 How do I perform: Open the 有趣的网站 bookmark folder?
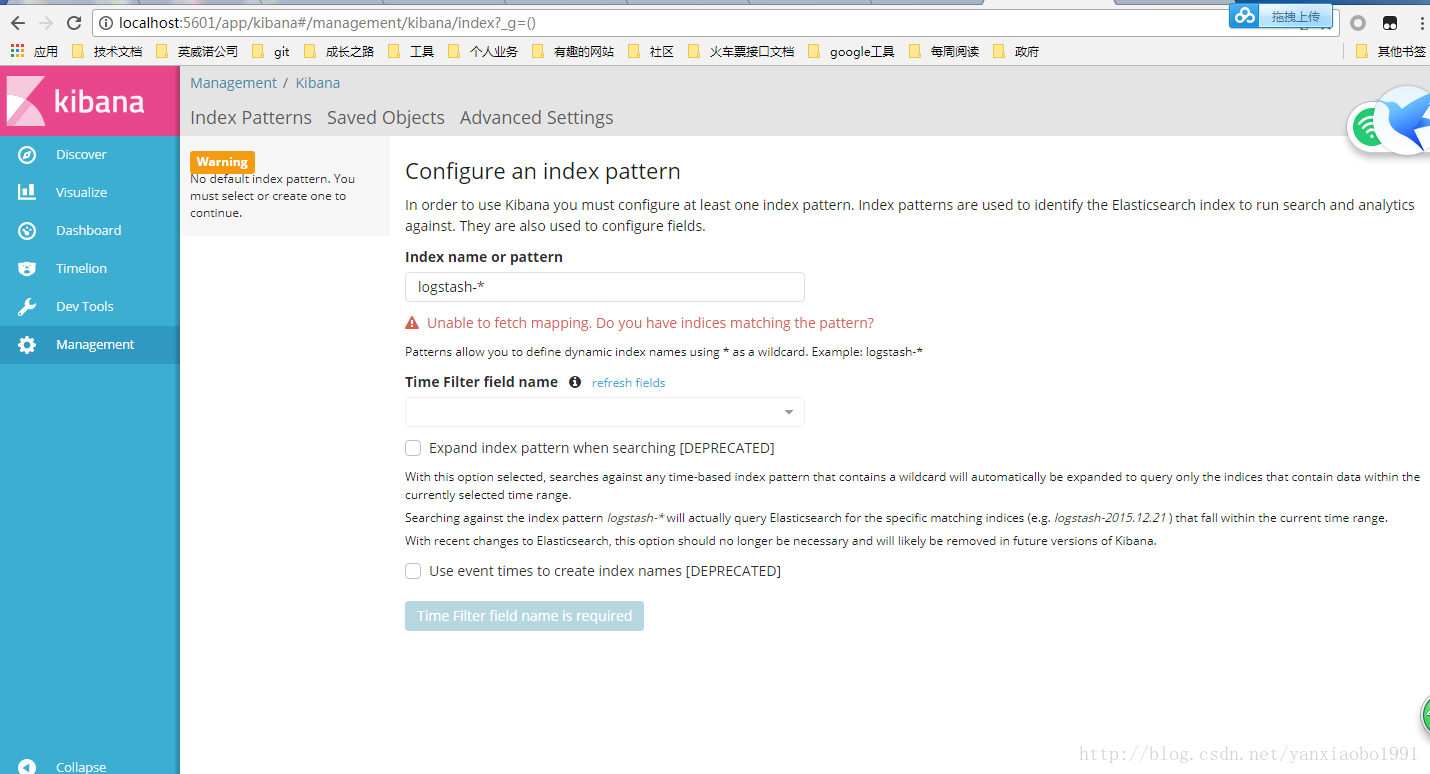click(573, 51)
